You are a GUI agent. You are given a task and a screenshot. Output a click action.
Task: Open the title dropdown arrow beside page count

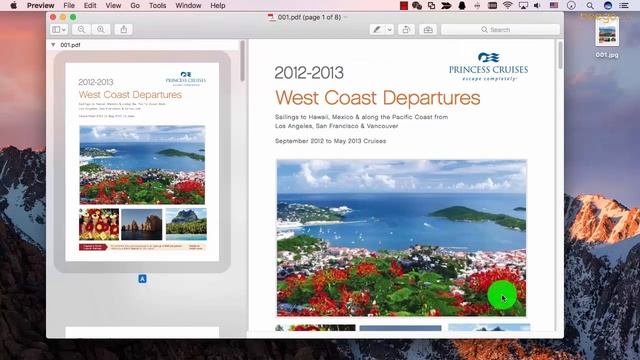pos(346,17)
